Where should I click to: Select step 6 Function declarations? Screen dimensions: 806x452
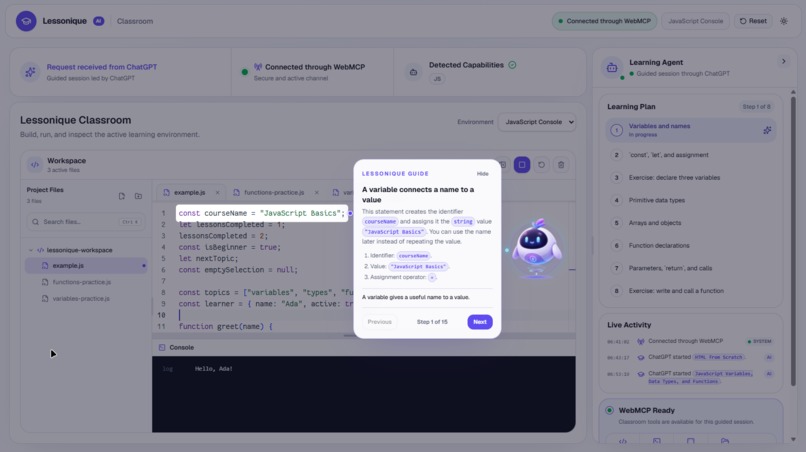coord(691,245)
